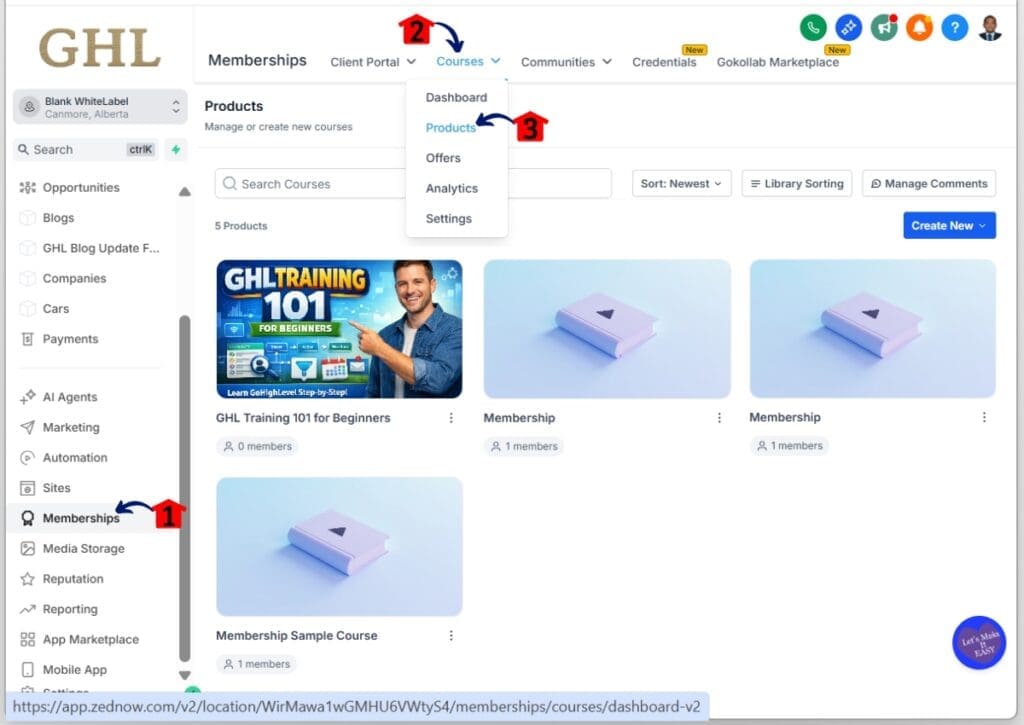Open Companies in the sidebar
The height and width of the screenshot is (725, 1024).
coord(74,278)
